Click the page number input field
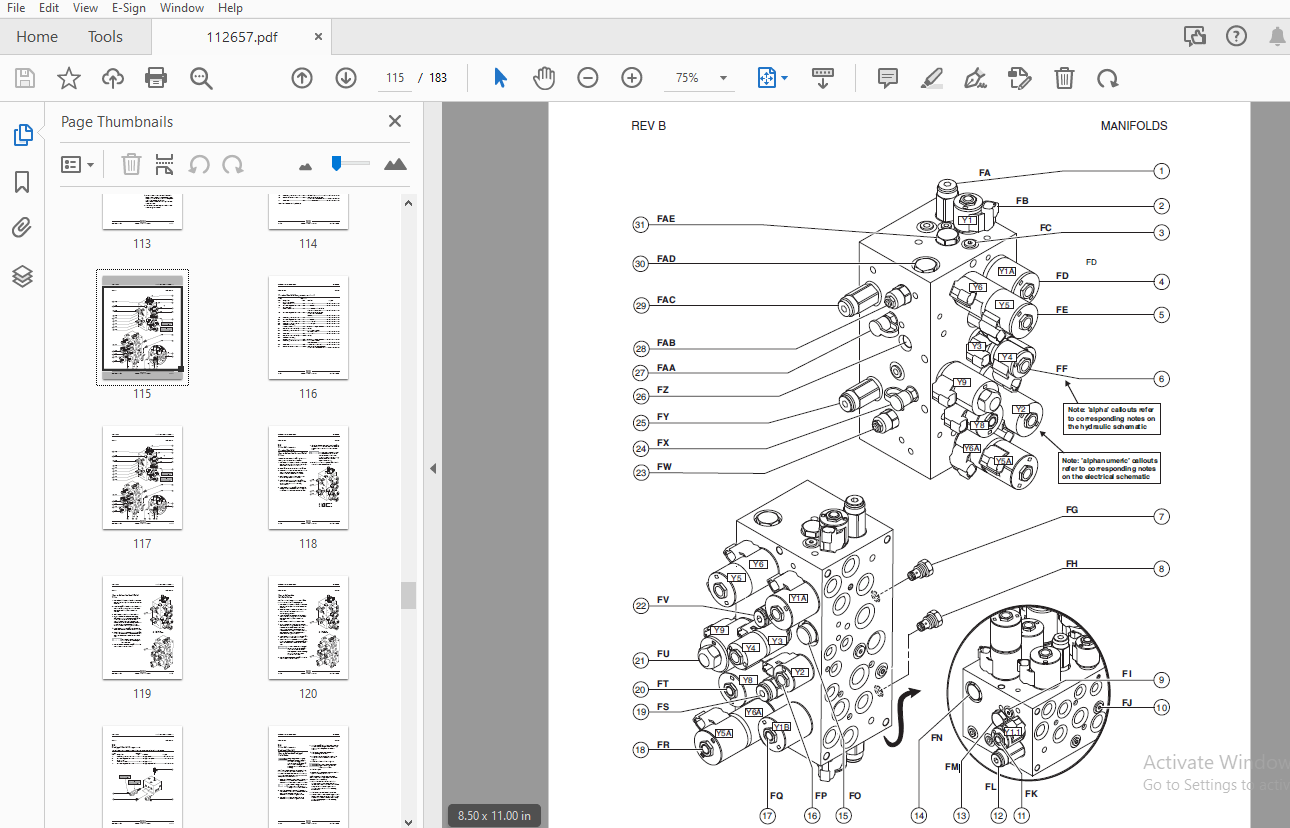 (394, 78)
